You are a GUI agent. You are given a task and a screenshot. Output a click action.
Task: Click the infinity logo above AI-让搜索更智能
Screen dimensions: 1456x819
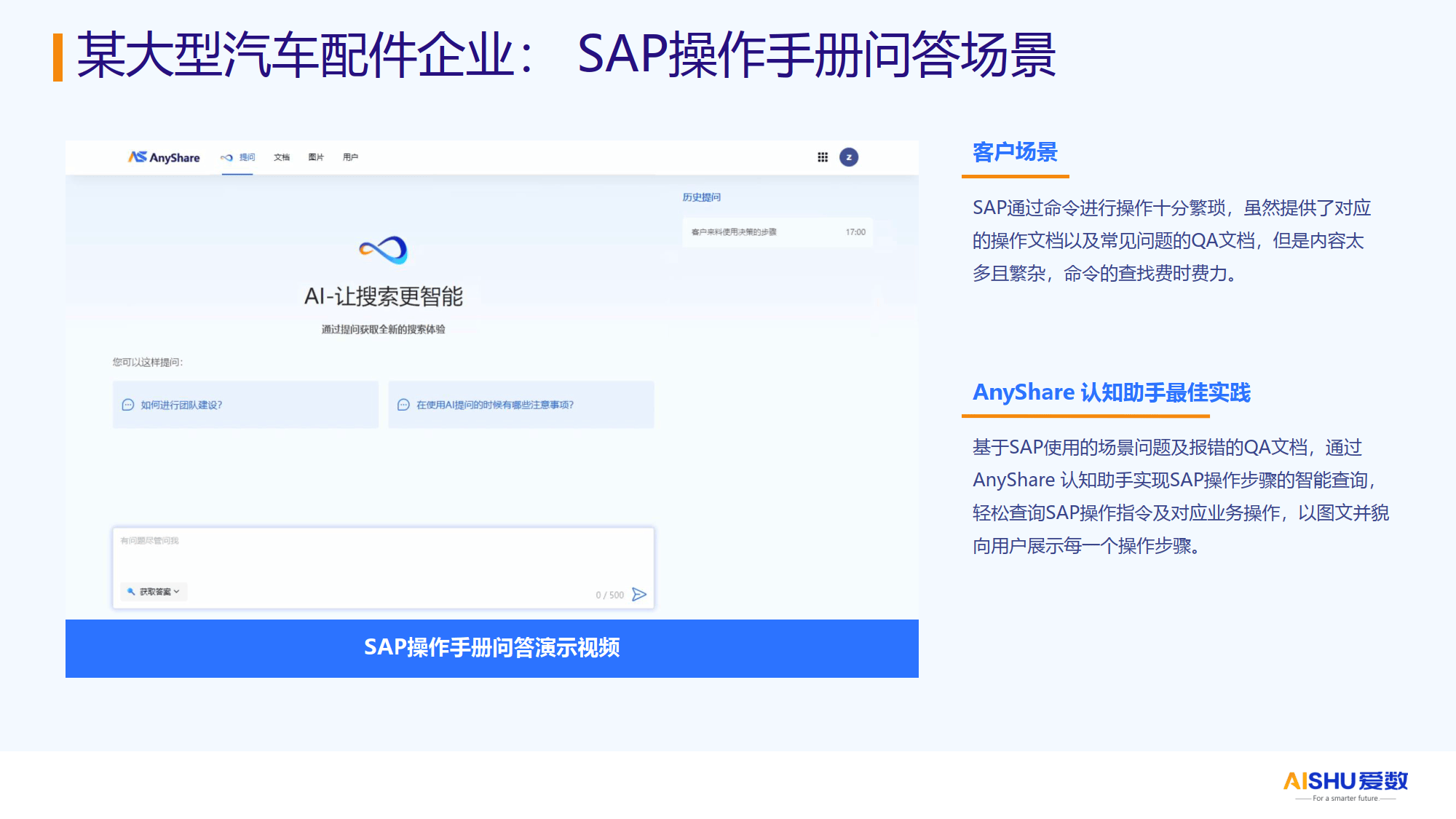pos(384,250)
